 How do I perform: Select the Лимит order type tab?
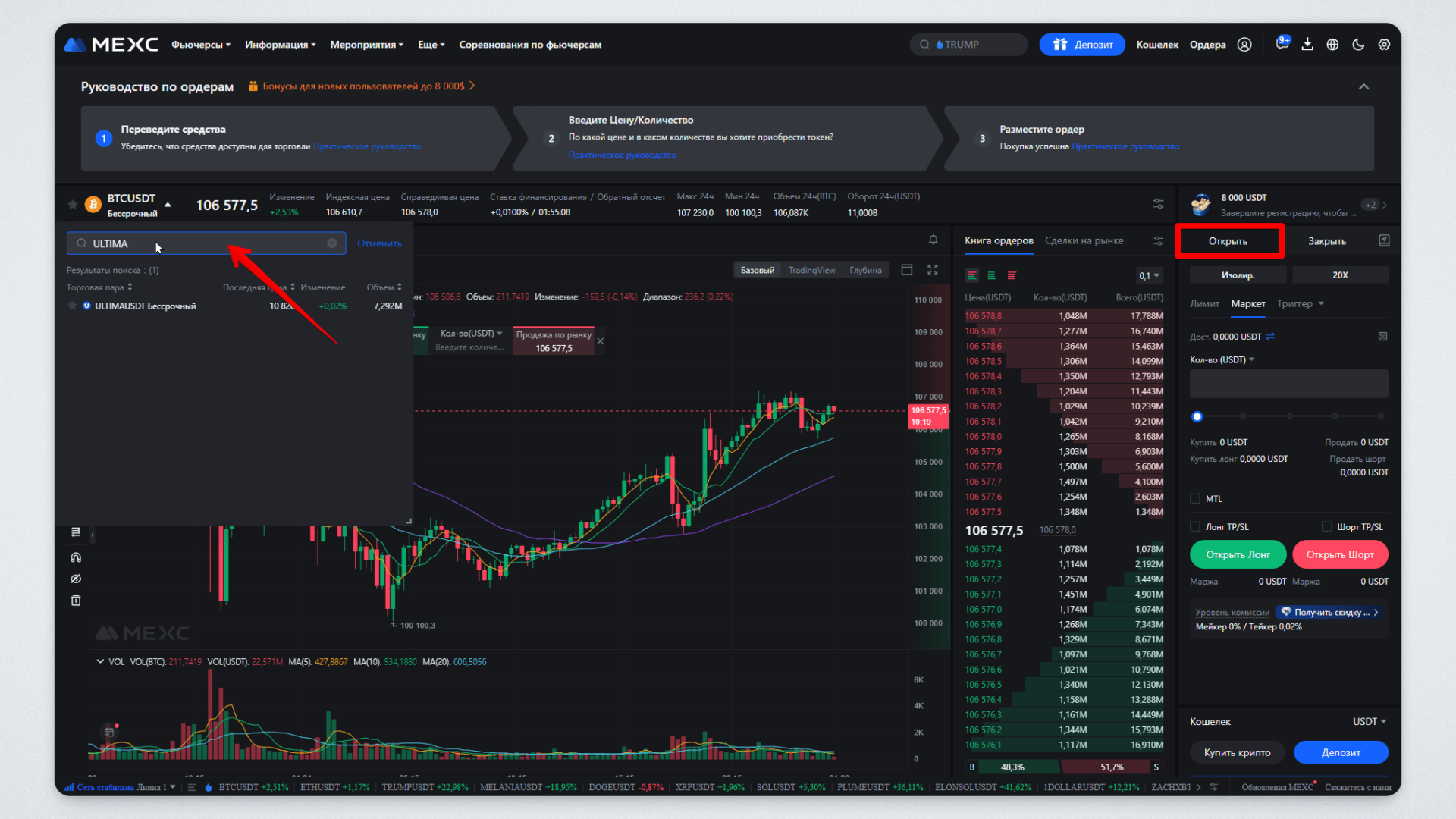click(x=1204, y=303)
